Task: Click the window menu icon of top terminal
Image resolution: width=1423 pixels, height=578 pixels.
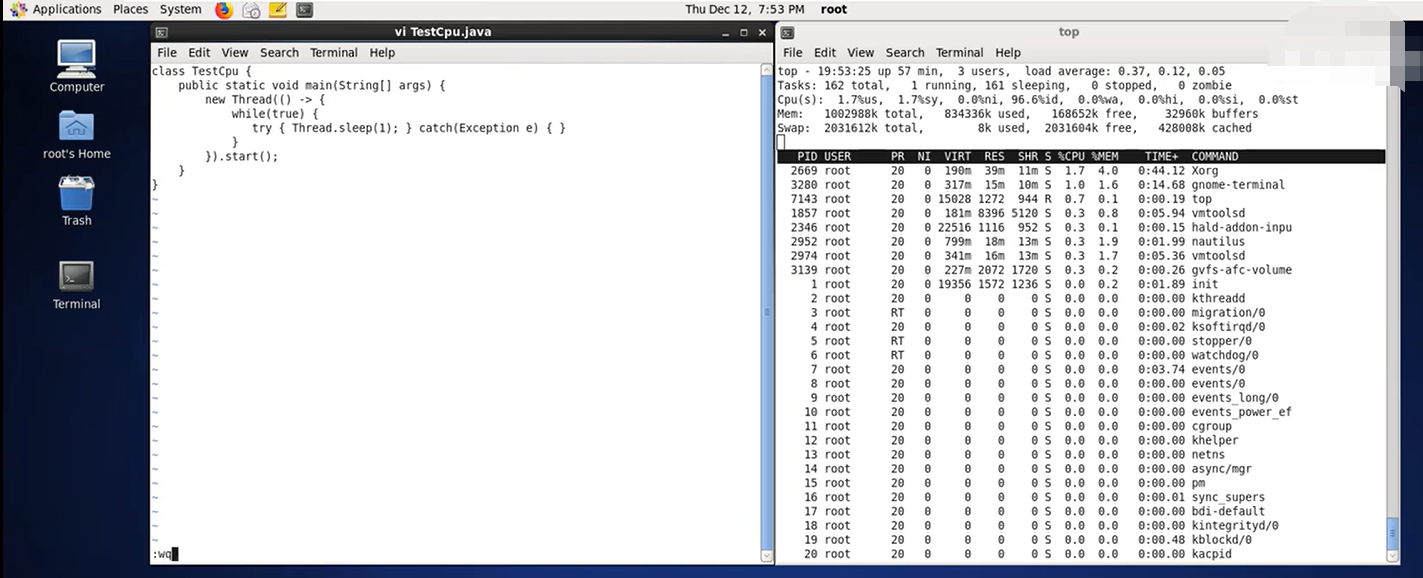Action: tap(787, 32)
